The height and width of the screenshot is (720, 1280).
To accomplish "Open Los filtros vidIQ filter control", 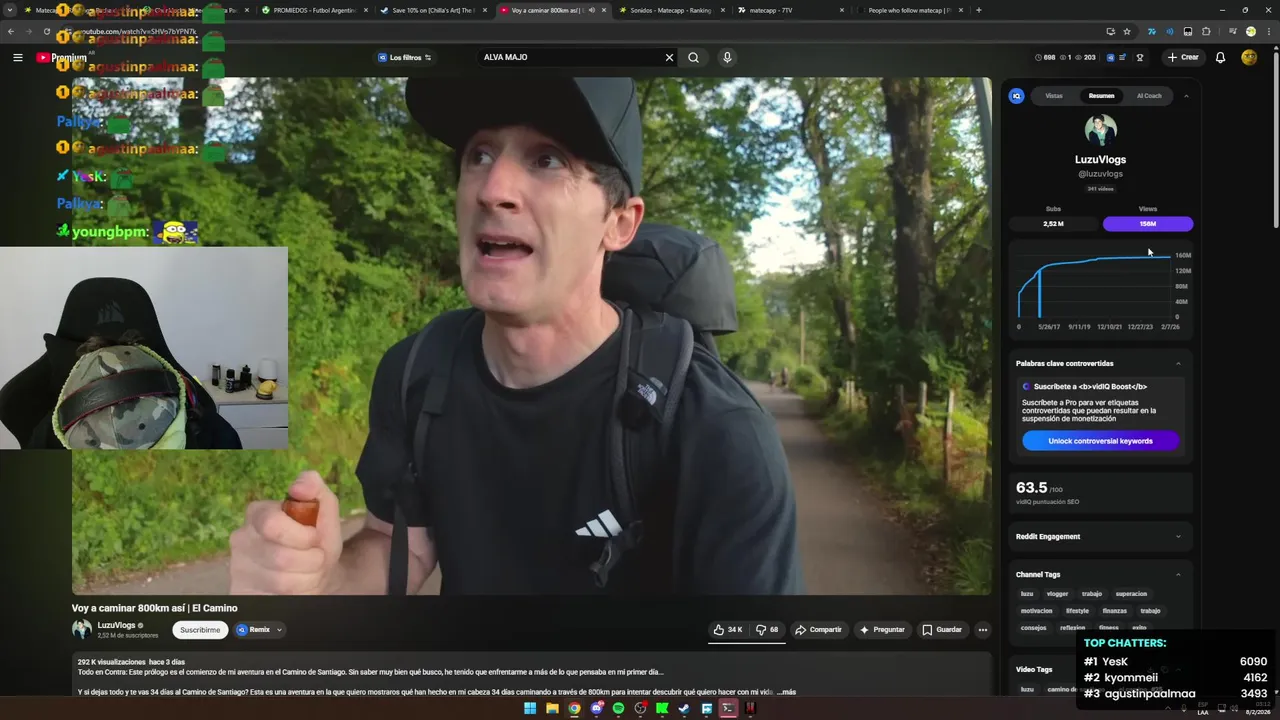I will coord(405,57).
